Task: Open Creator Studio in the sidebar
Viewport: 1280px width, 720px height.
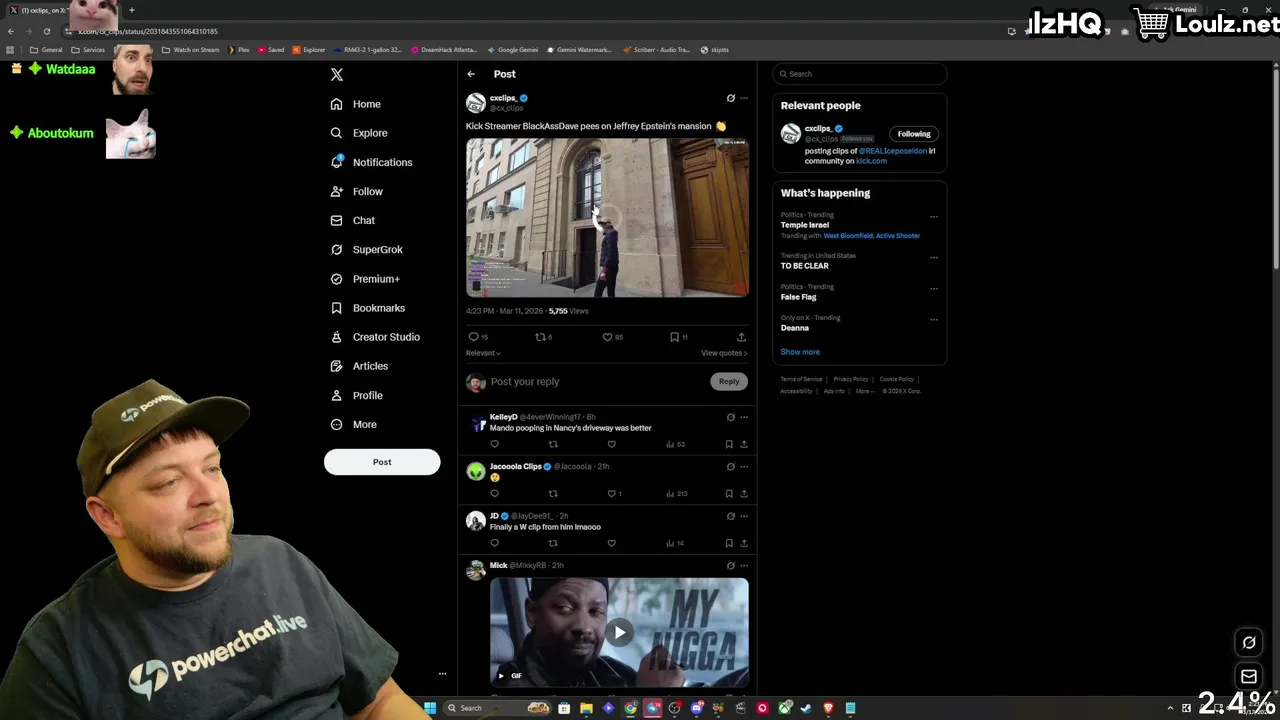Action: [375, 337]
